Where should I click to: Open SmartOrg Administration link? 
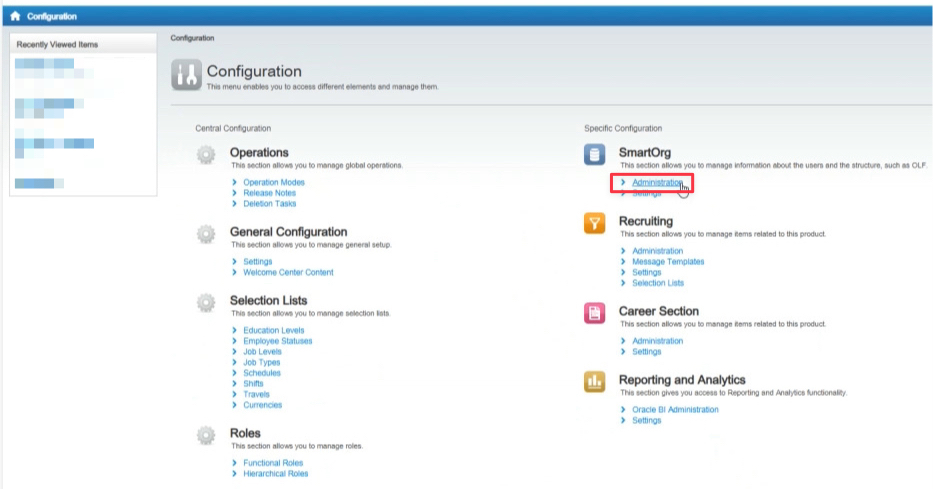[x=658, y=182]
